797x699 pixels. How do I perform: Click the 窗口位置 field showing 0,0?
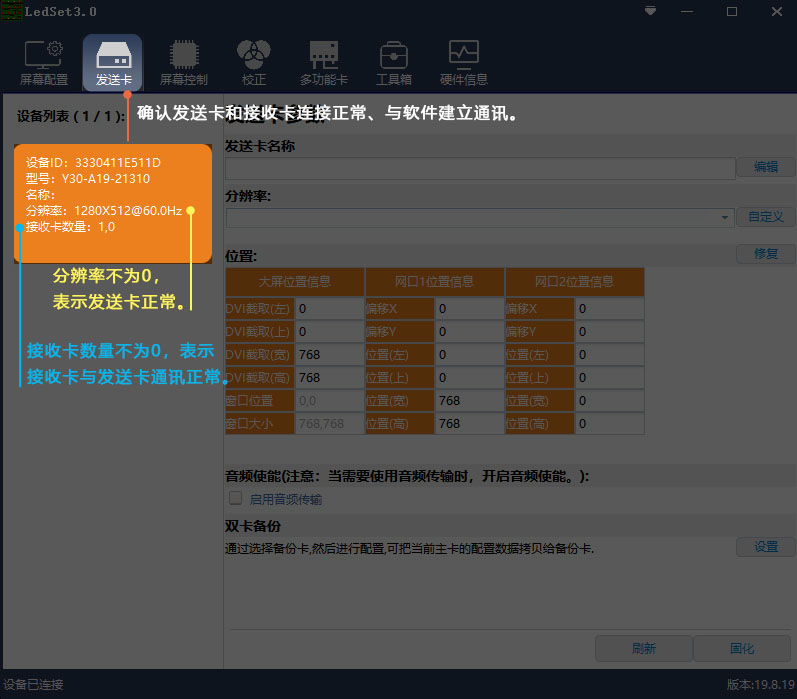coord(329,401)
